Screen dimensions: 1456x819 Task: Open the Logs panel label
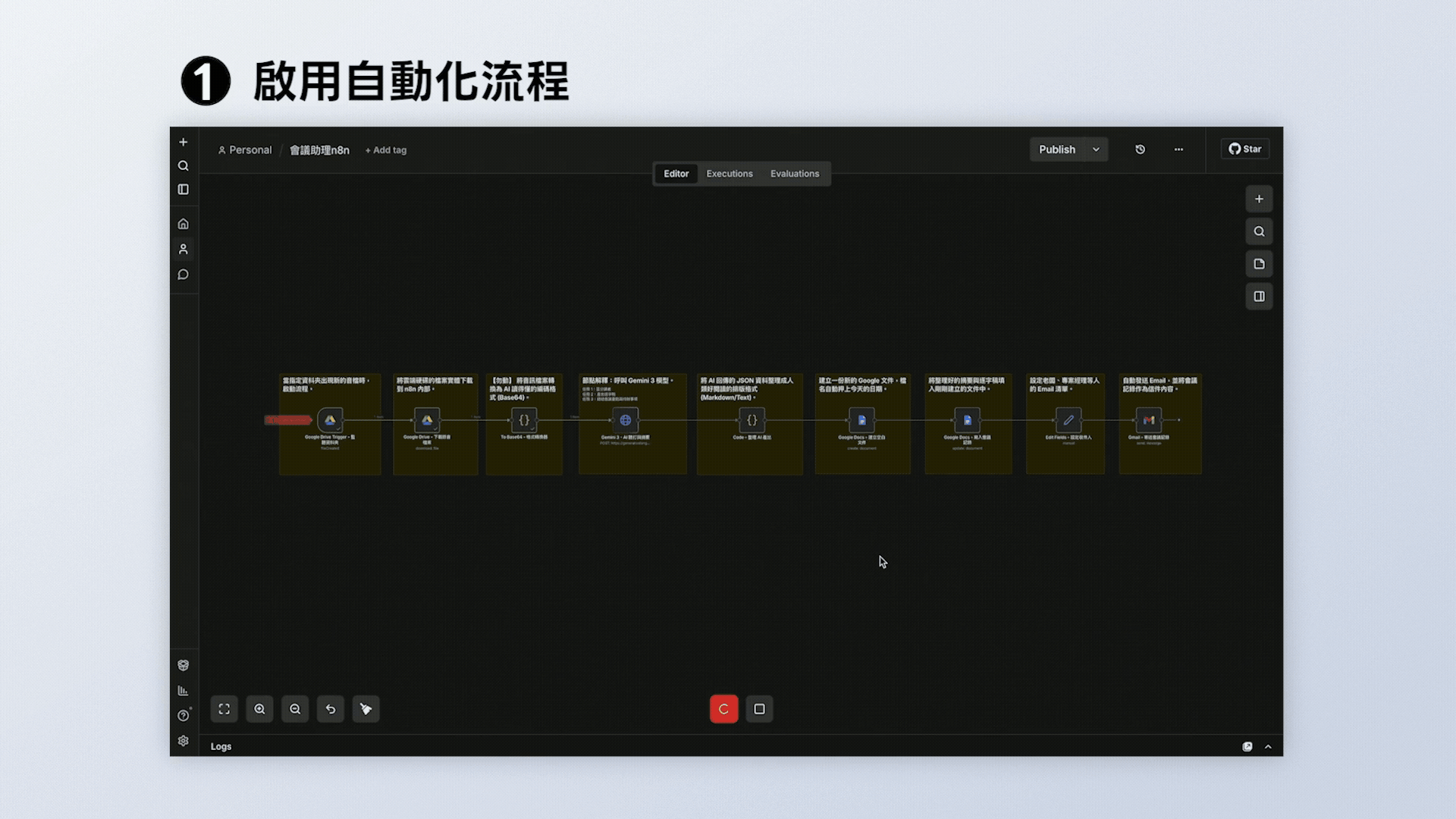(221, 746)
